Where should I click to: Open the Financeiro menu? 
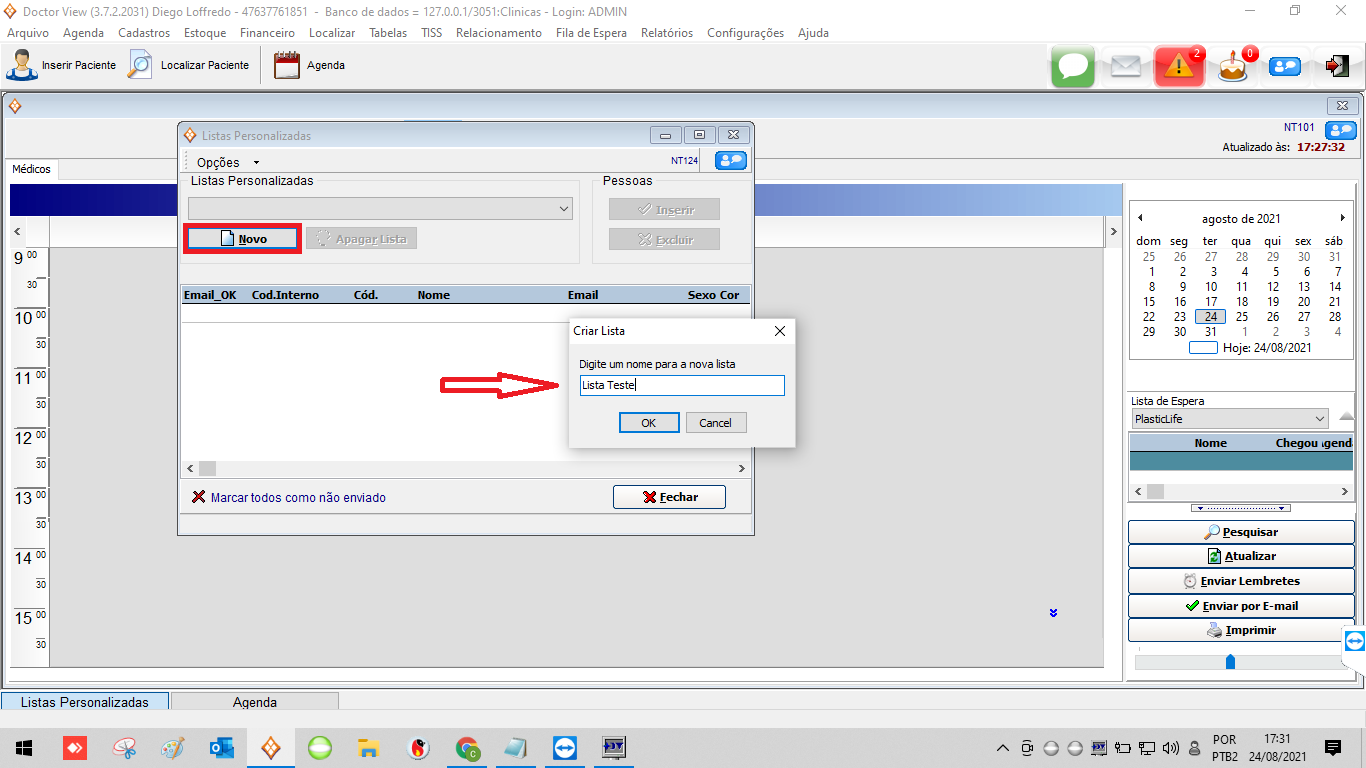point(267,33)
